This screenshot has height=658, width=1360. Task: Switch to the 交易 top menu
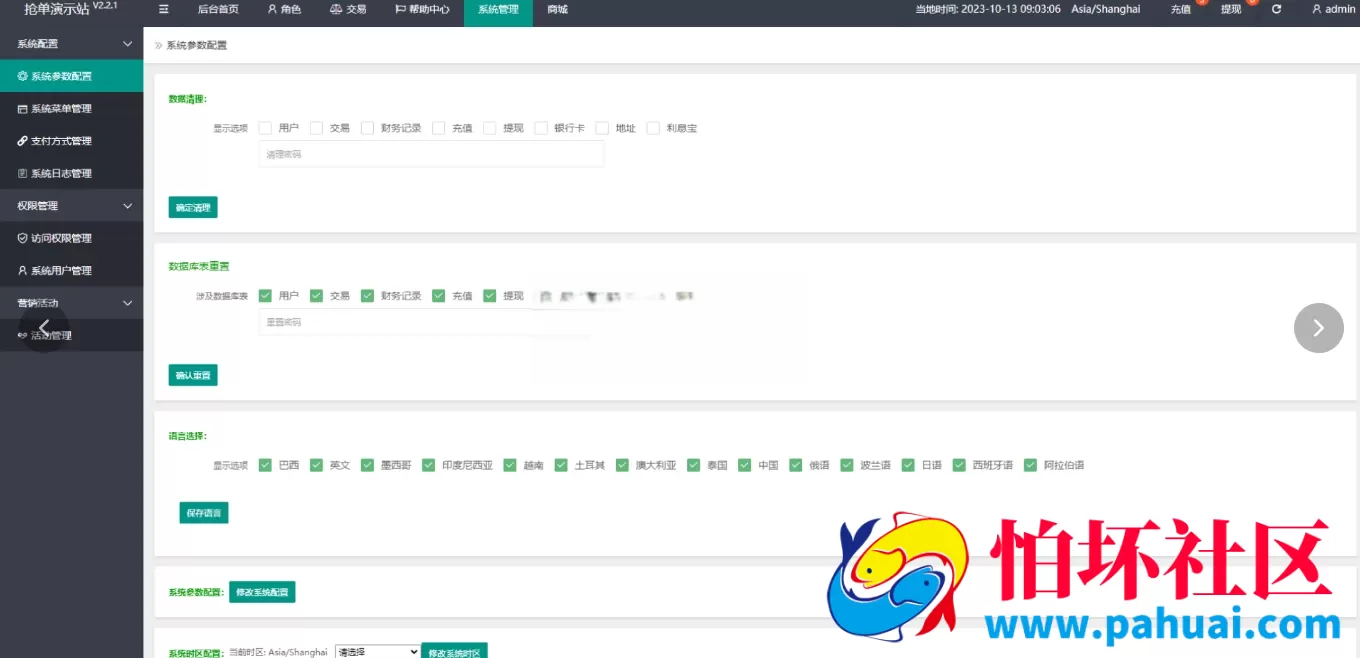[348, 9]
